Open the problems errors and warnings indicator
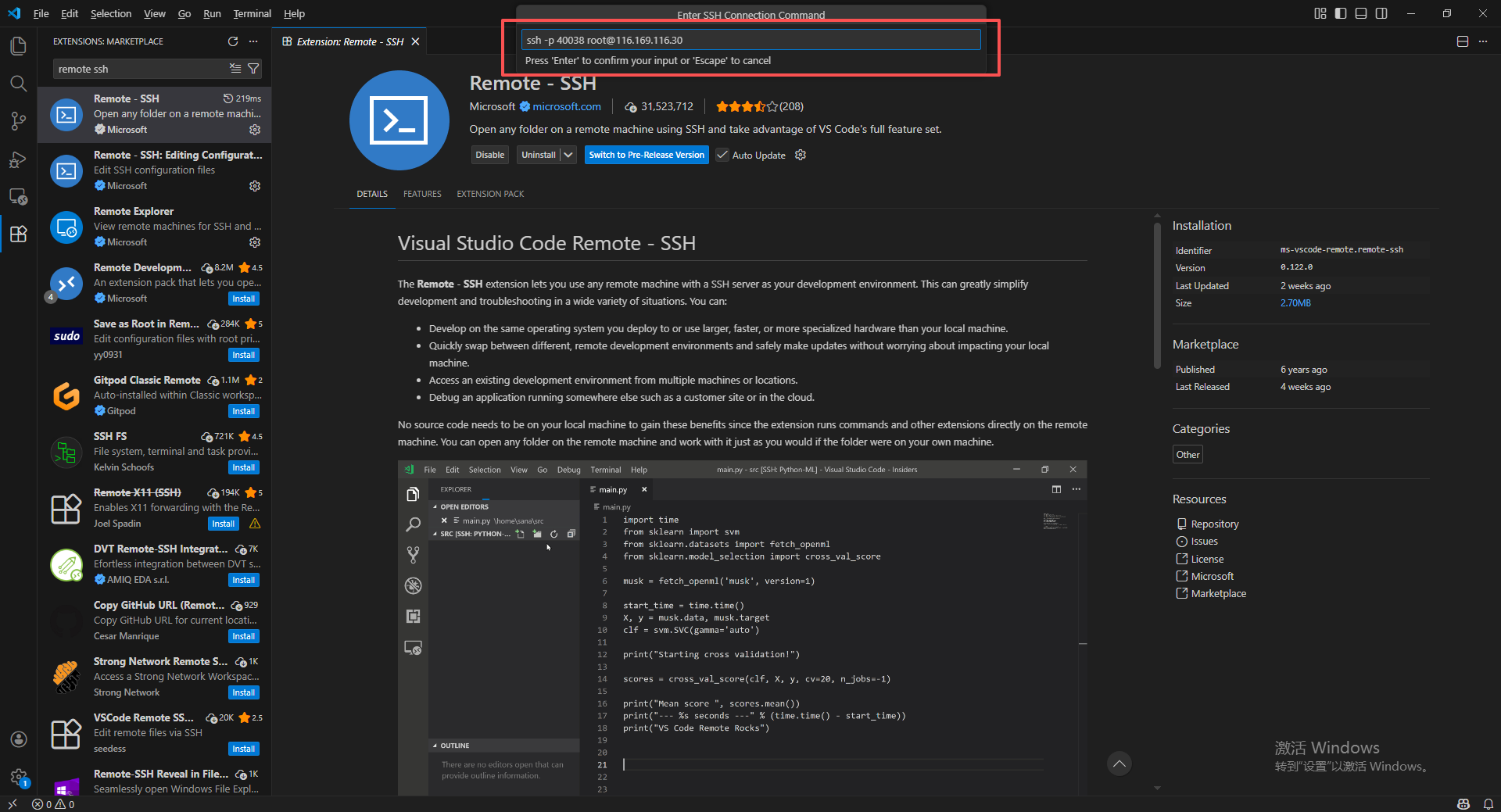The height and width of the screenshot is (812, 1501). 53,804
